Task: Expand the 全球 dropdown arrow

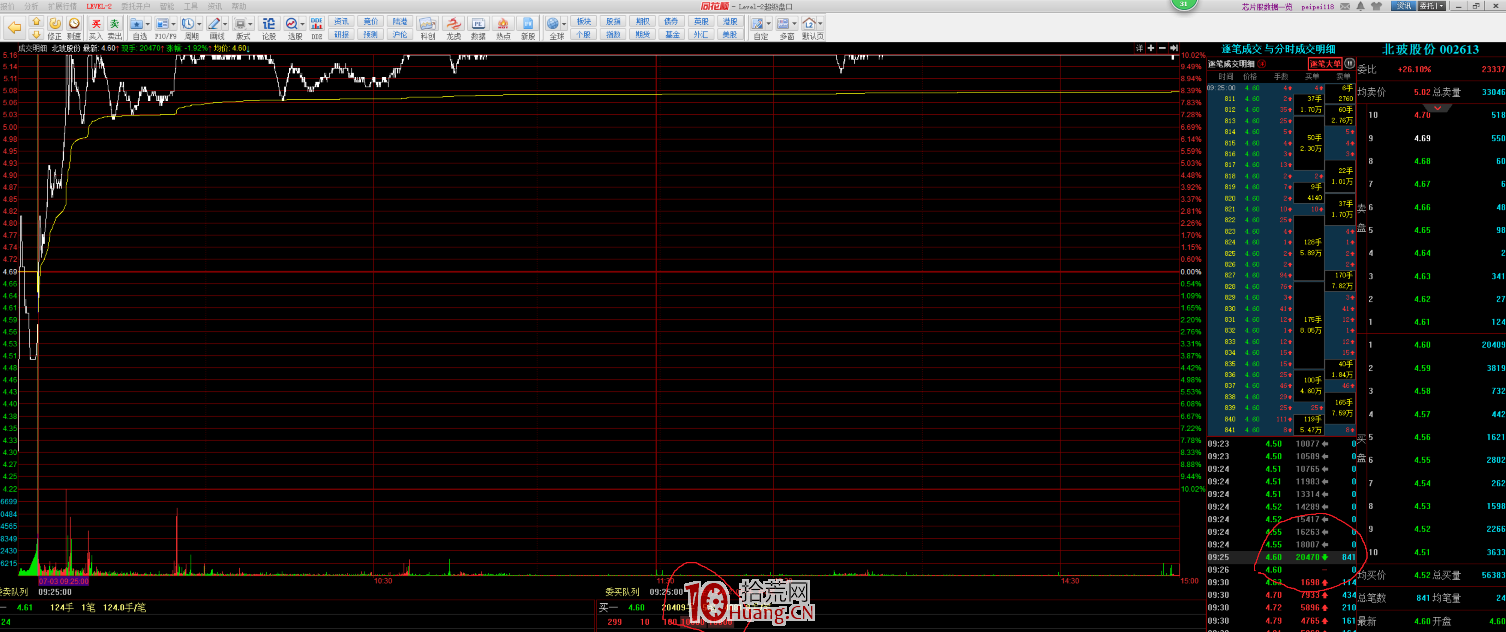Action: pos(564,24)
